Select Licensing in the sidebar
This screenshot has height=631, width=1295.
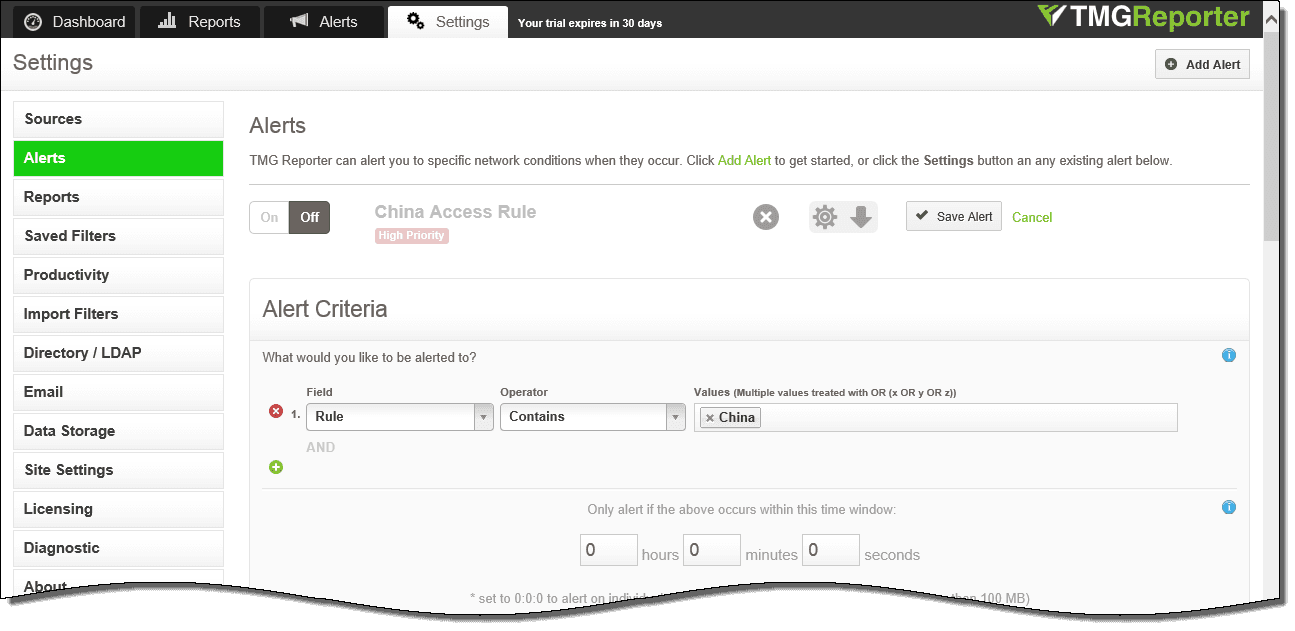pyautogui.click(x=118, y=509)
